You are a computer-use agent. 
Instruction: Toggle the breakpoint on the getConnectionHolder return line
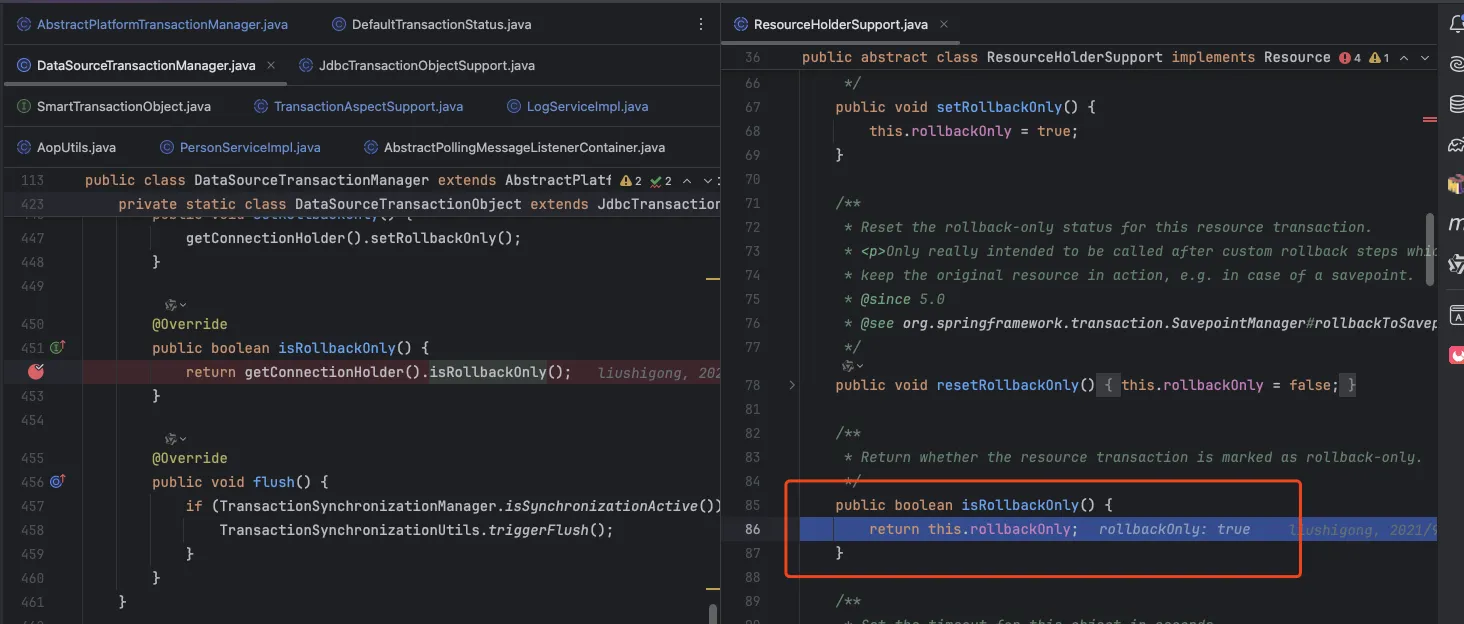click(37, 372)
